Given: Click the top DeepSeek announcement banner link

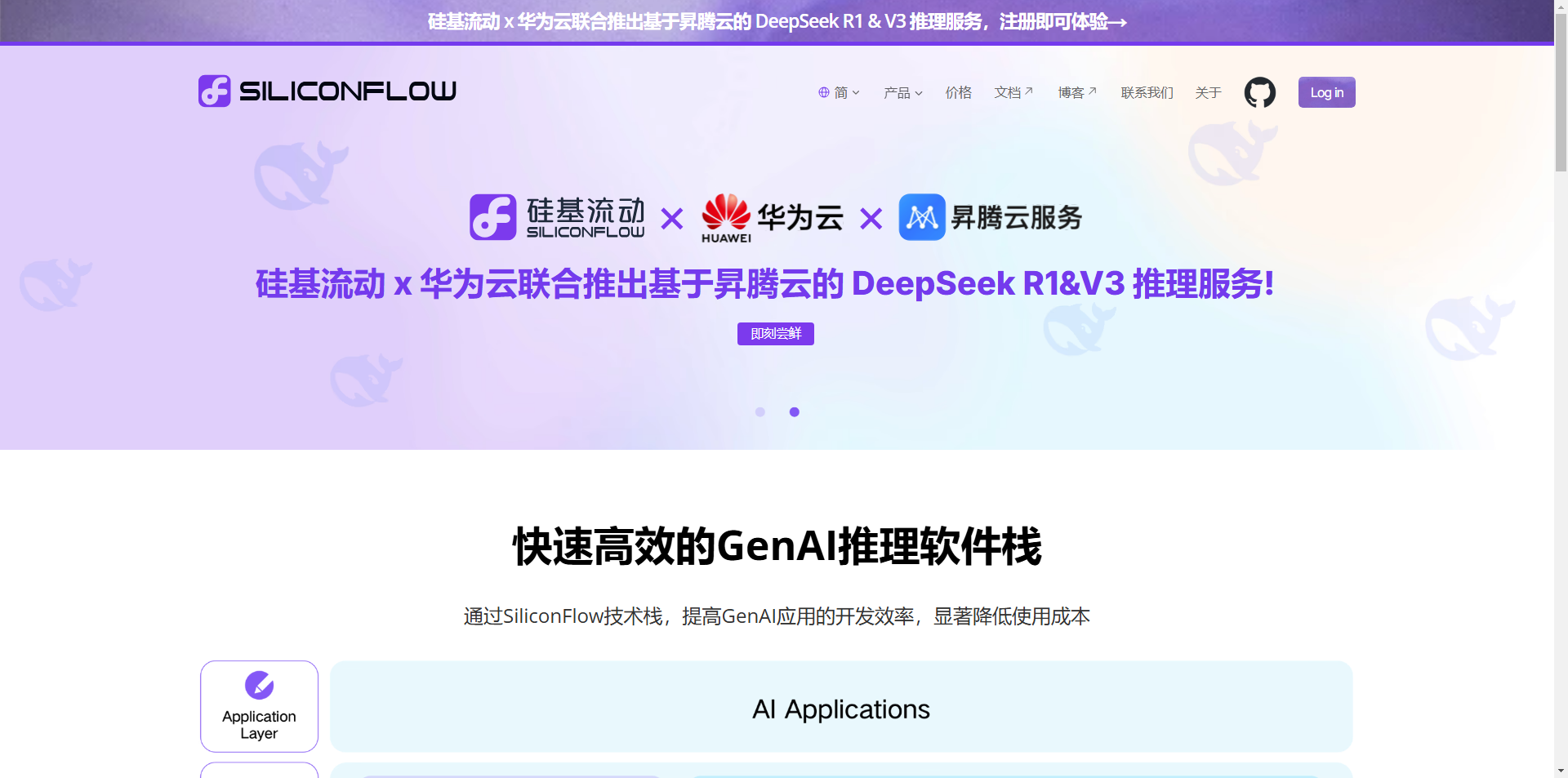Looking at the screenshot, I should [777, 21].
